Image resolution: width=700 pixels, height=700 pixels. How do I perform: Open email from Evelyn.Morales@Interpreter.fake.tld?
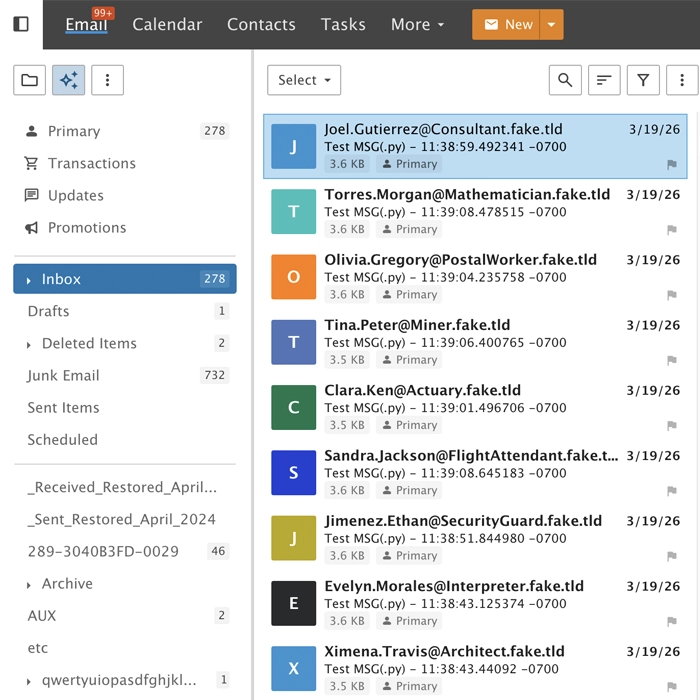(475, 604)
